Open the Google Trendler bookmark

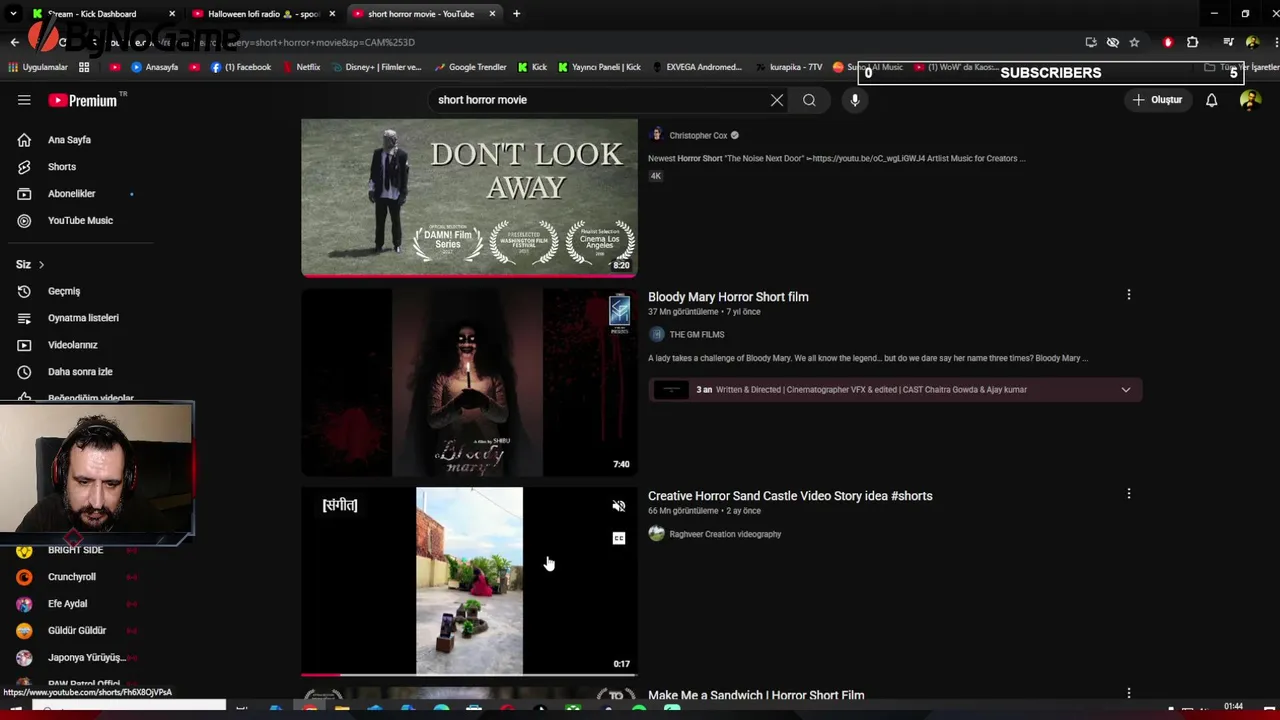469,67
